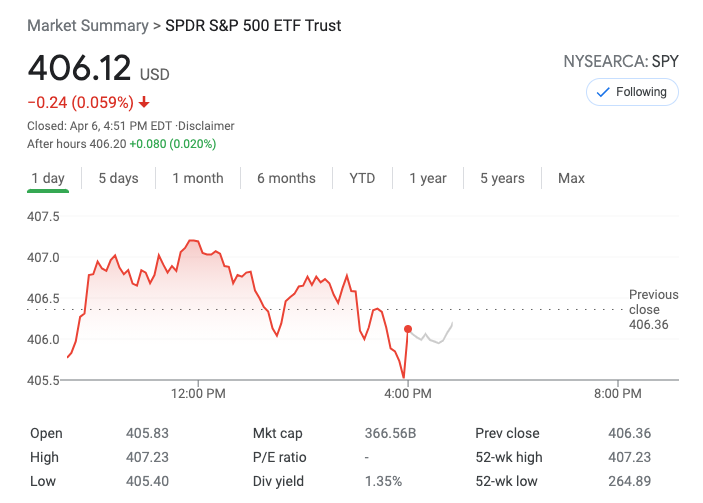This screenshot has width=703, height=503.
Task: Select the 1 day tab
Action: coord(48,178)
